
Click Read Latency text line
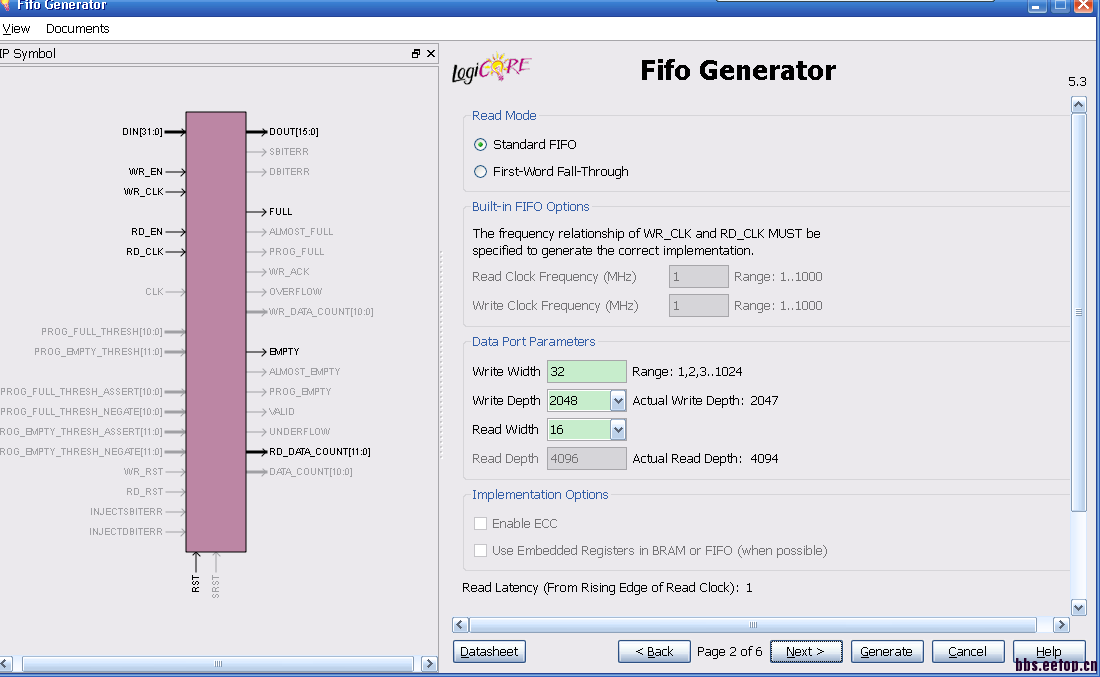click(x=608, y=588)
